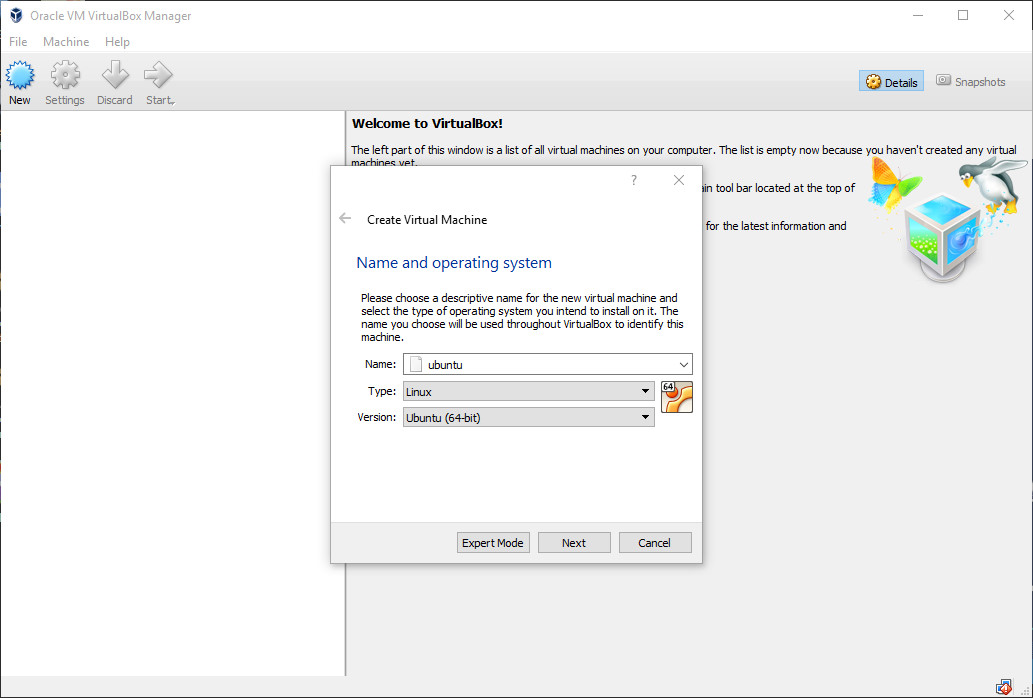Click the Discard toolbar icon
This screenshot has height=698, width=1033.
pos(115,82)
